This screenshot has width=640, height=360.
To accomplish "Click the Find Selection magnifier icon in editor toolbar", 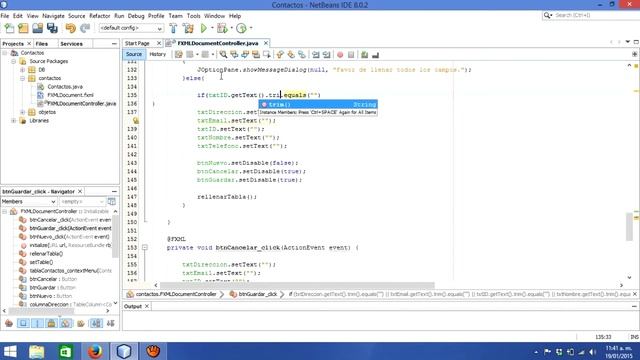I will click(223, 54).
